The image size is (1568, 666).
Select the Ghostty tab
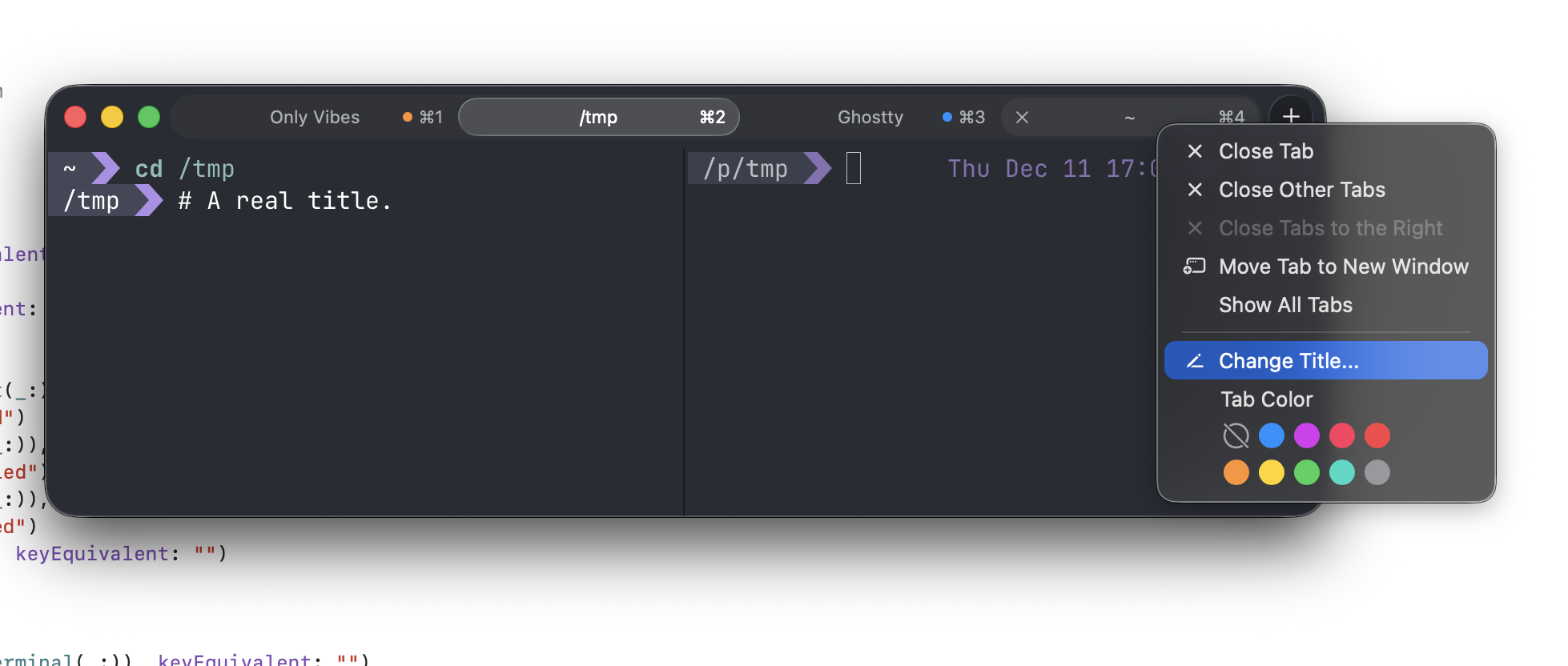click(x=870, y=118)
